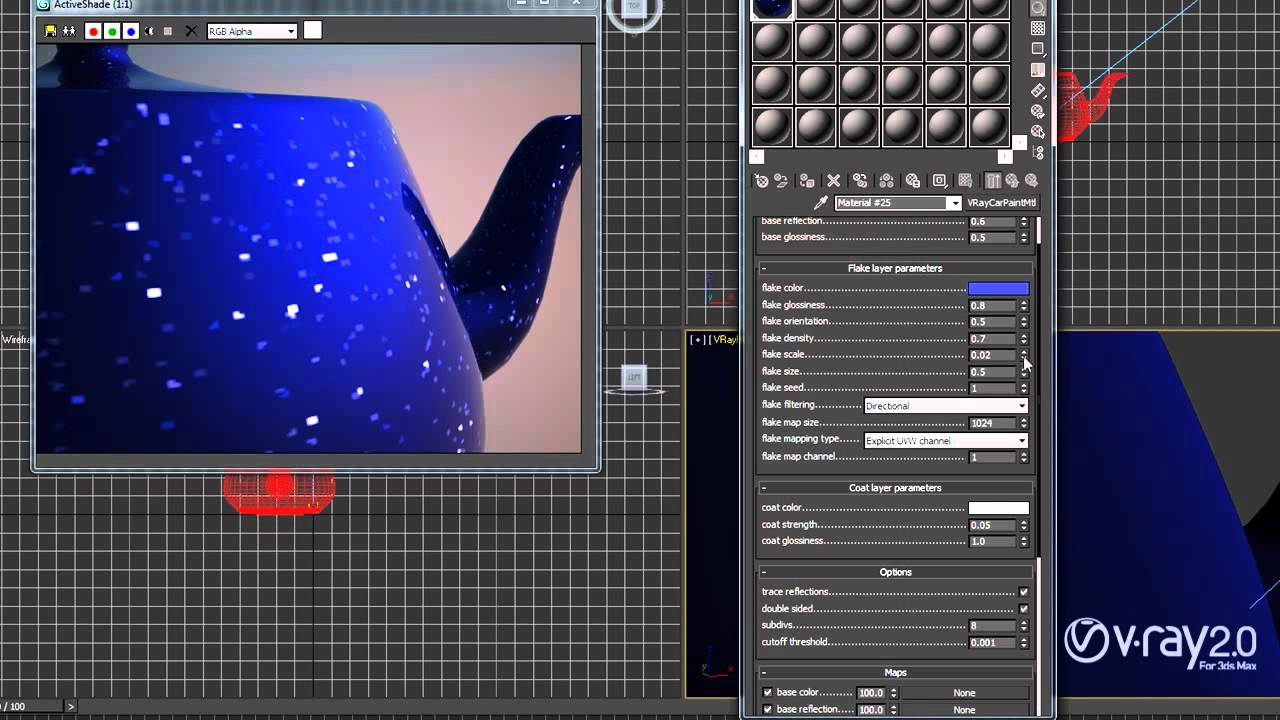This screenshot has width=1280, height=720.
Task: Collapse the Options rollout
Action: [x=895, y=572]
